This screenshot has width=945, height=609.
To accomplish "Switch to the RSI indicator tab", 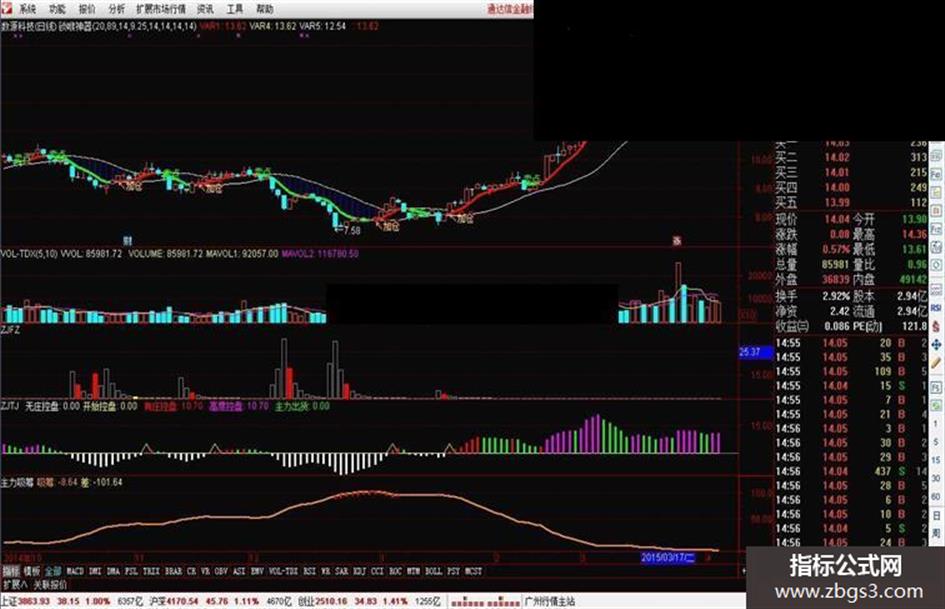I will pyautogui.click(x=309, y=571).
